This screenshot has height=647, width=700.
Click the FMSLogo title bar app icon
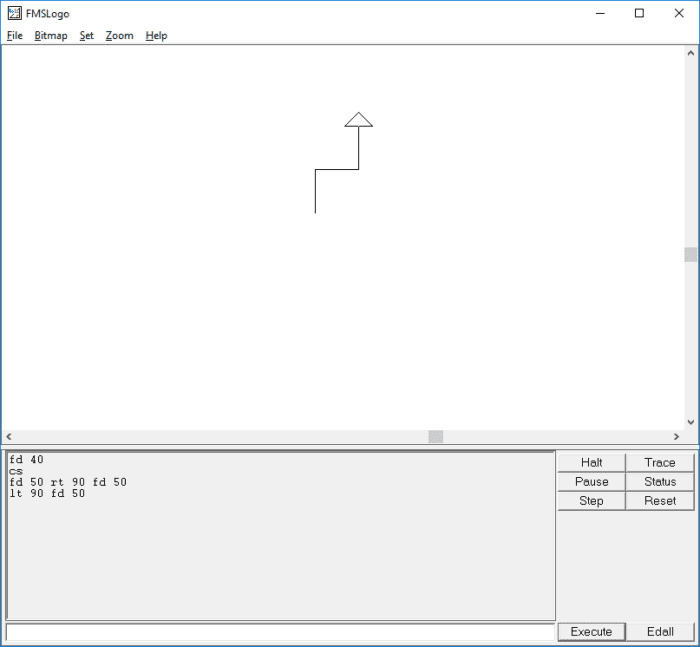[14, 13]
